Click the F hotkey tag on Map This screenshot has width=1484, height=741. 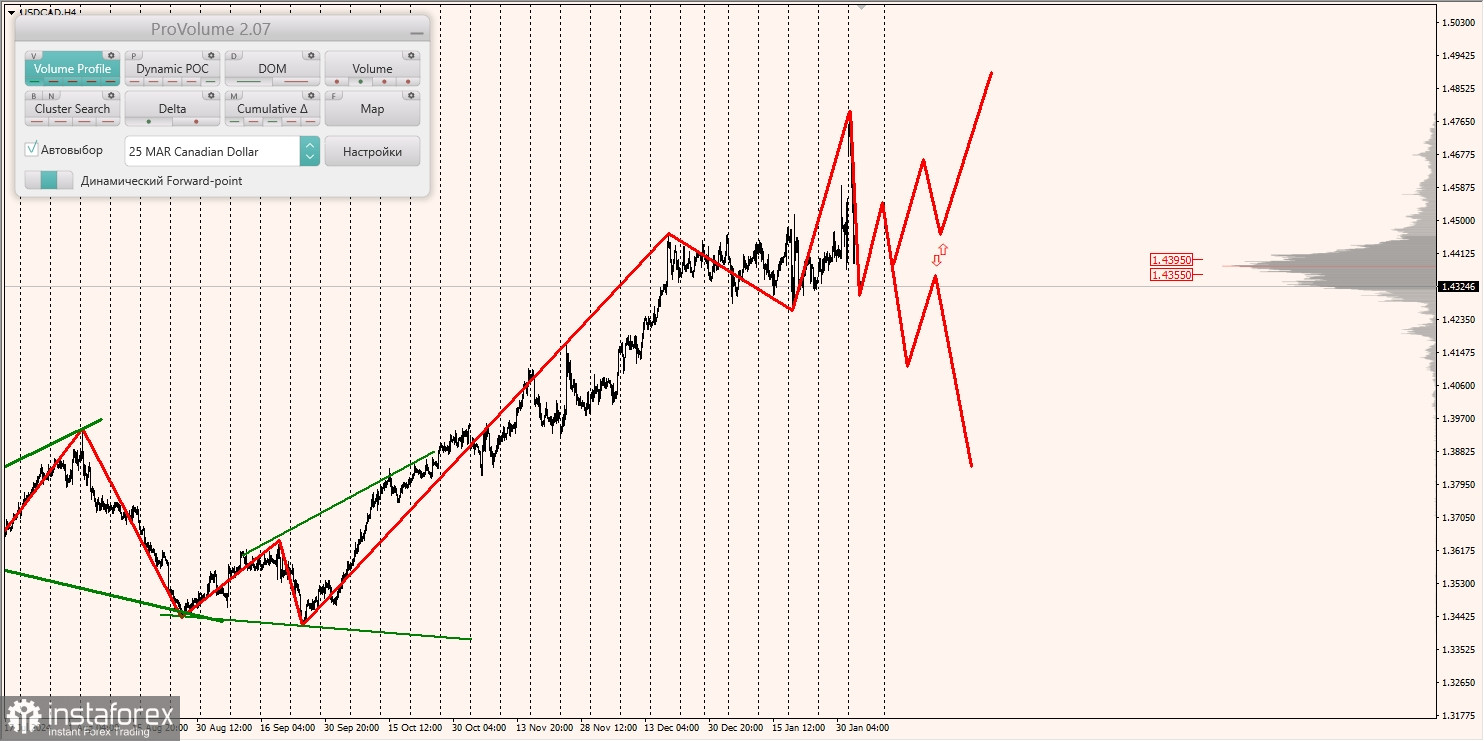334,96
